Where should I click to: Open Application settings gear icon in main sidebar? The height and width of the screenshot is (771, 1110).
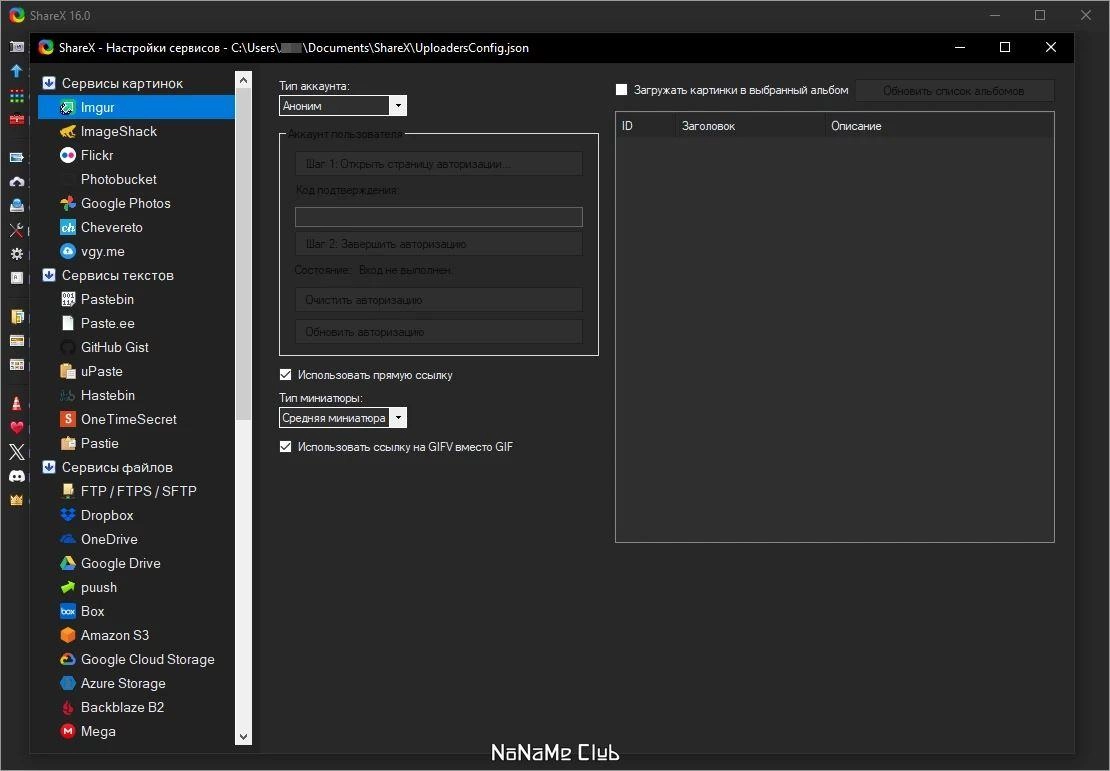click(16, 254)
